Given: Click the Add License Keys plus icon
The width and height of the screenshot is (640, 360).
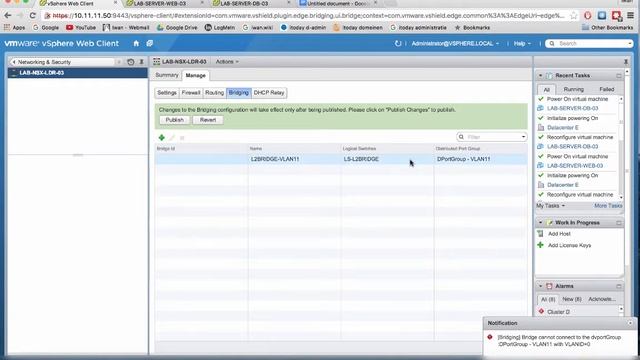Looking at the screenshot, I should [540, 245].
